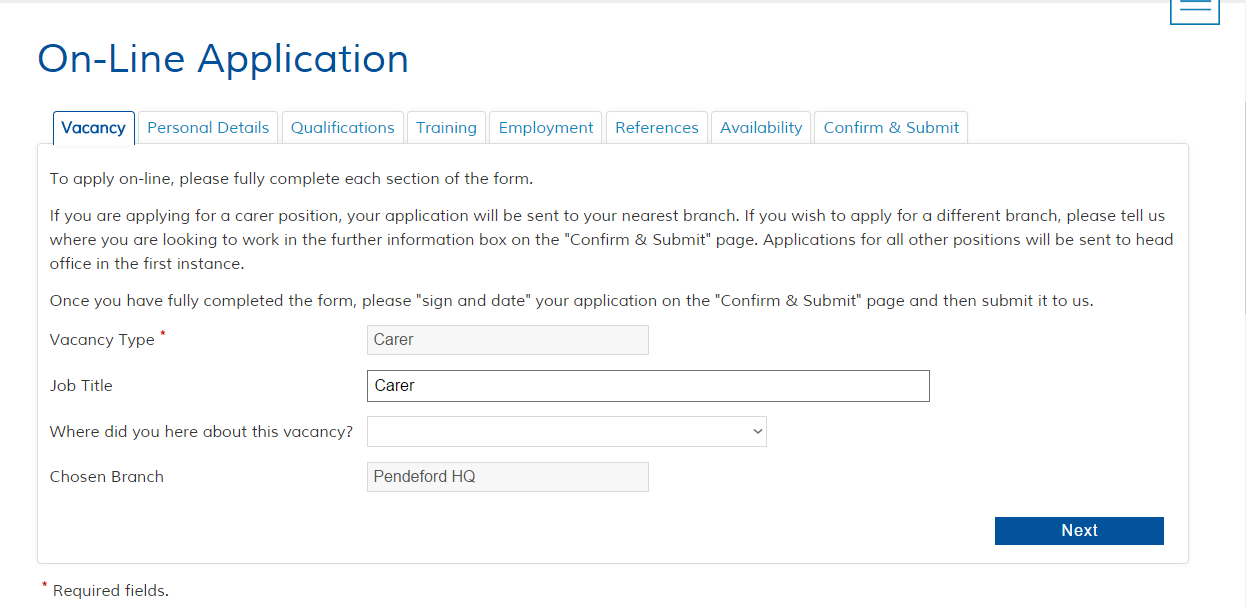Viewport: 1246px width, 607px height.
Task: Click the vacancy source question label
Action: pos(201,432)
